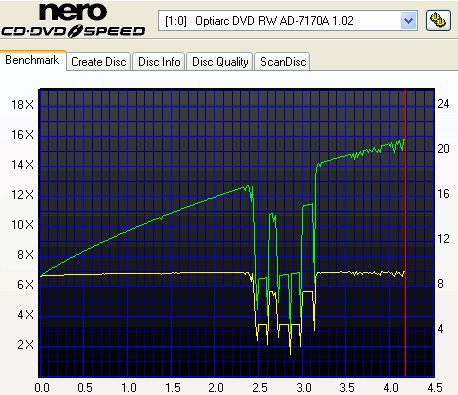Open the Disc Quality tab
The height and width of the screenshot is (395, 458).
tap(220, 62)
